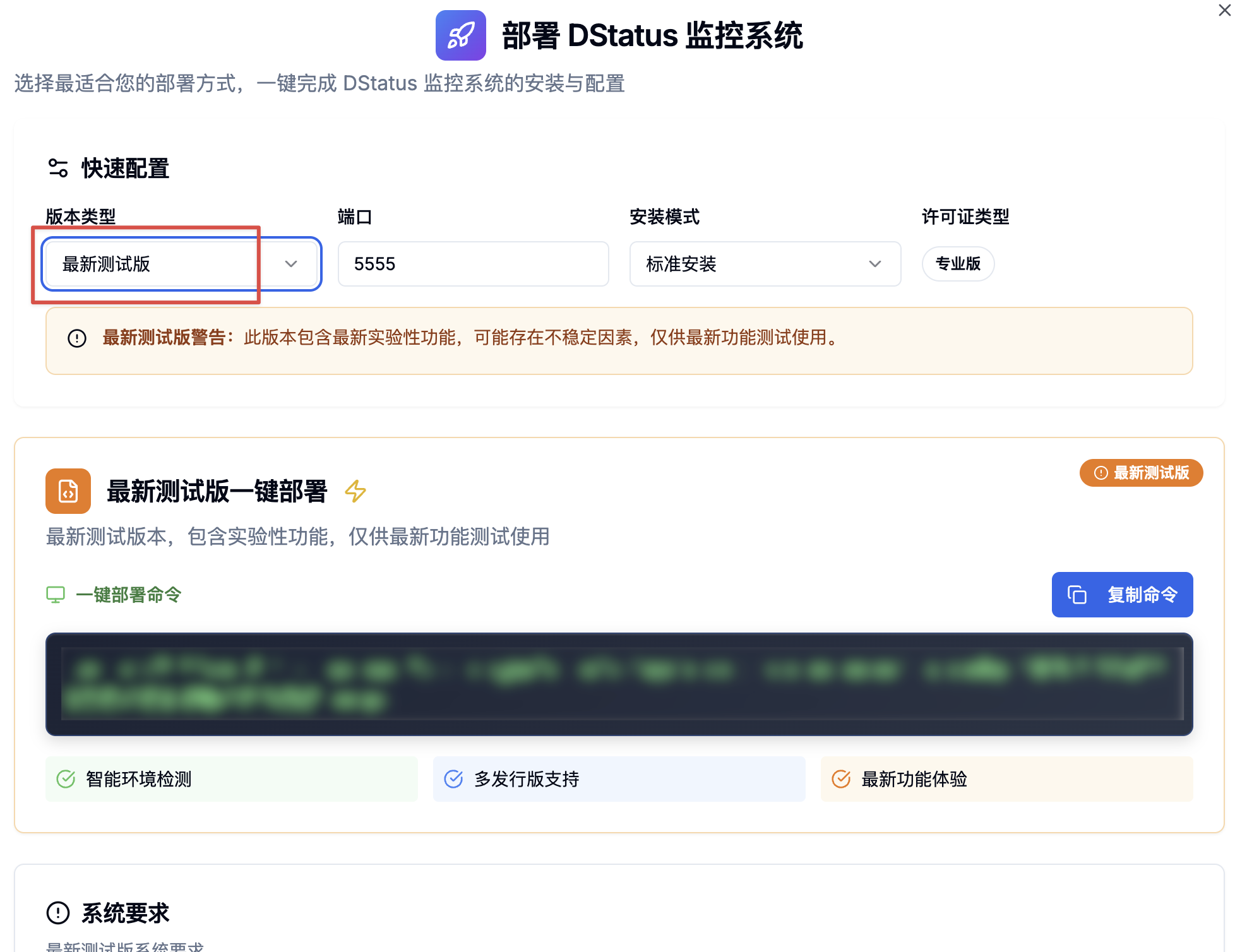Click the alert icon in the 最新测试版 badge
Image resolution: width=1235 pixels, height=952 pixels.
[1100, 473]
